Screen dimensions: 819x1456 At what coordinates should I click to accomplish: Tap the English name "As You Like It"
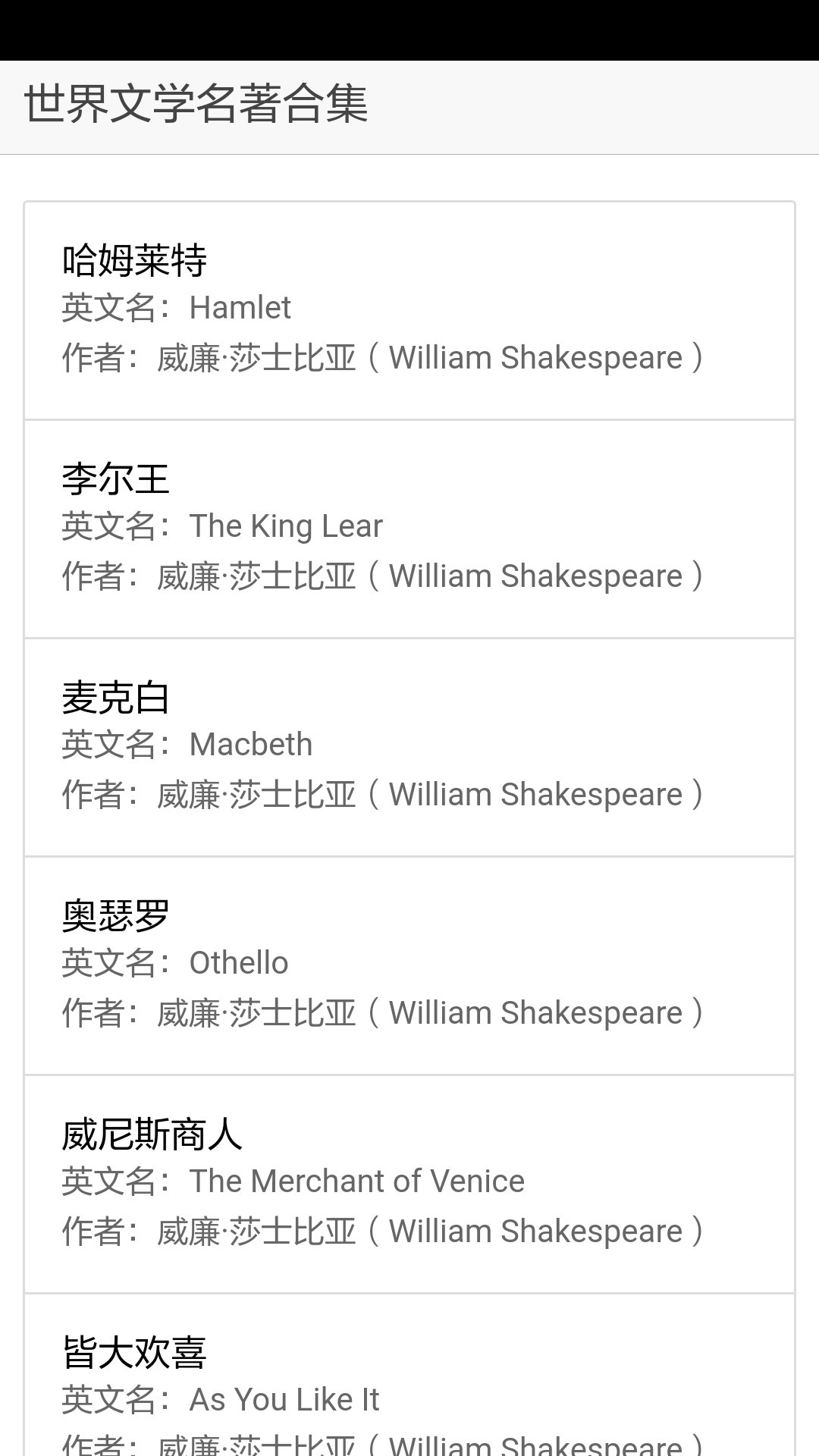[x=284, y=1400]
